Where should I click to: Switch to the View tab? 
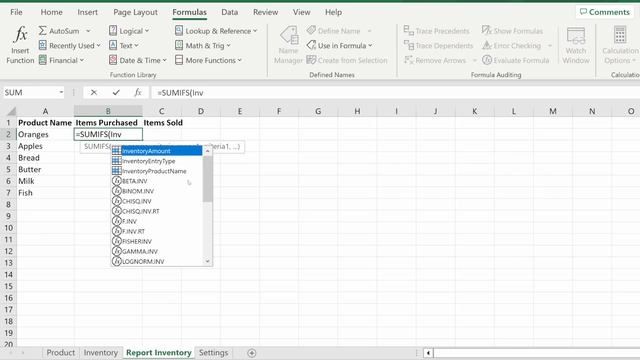[x=301, y=12]
